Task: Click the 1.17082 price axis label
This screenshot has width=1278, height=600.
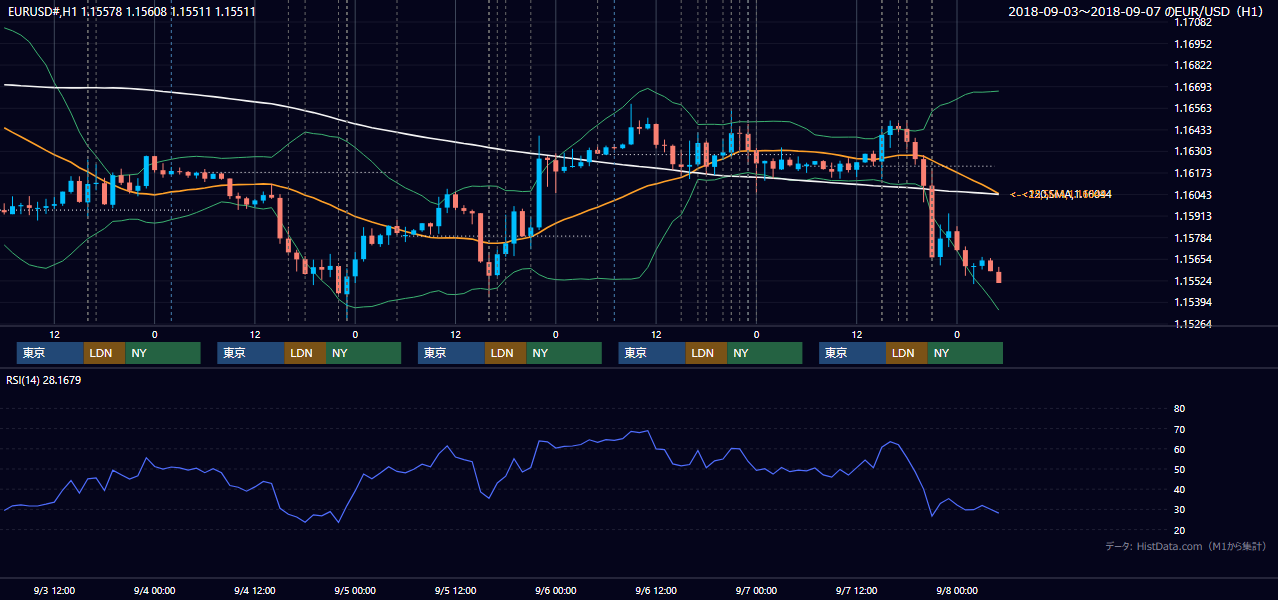Action: 1193,22
